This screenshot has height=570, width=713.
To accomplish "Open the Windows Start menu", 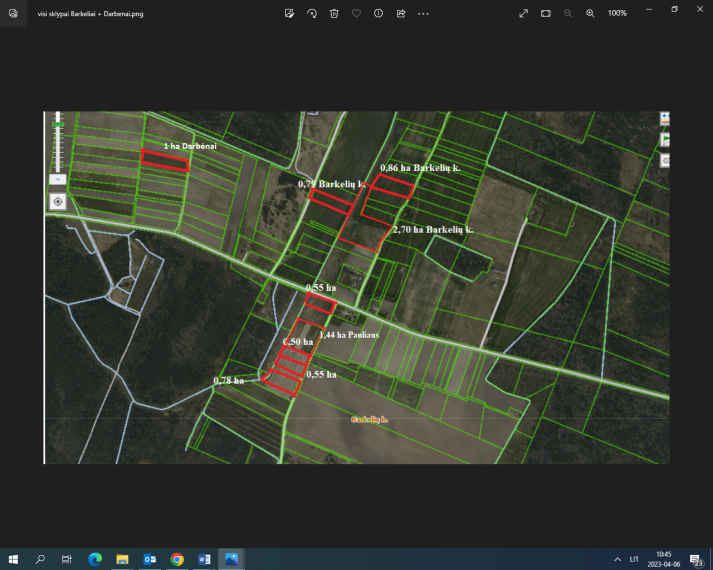I will click(13, 559).
